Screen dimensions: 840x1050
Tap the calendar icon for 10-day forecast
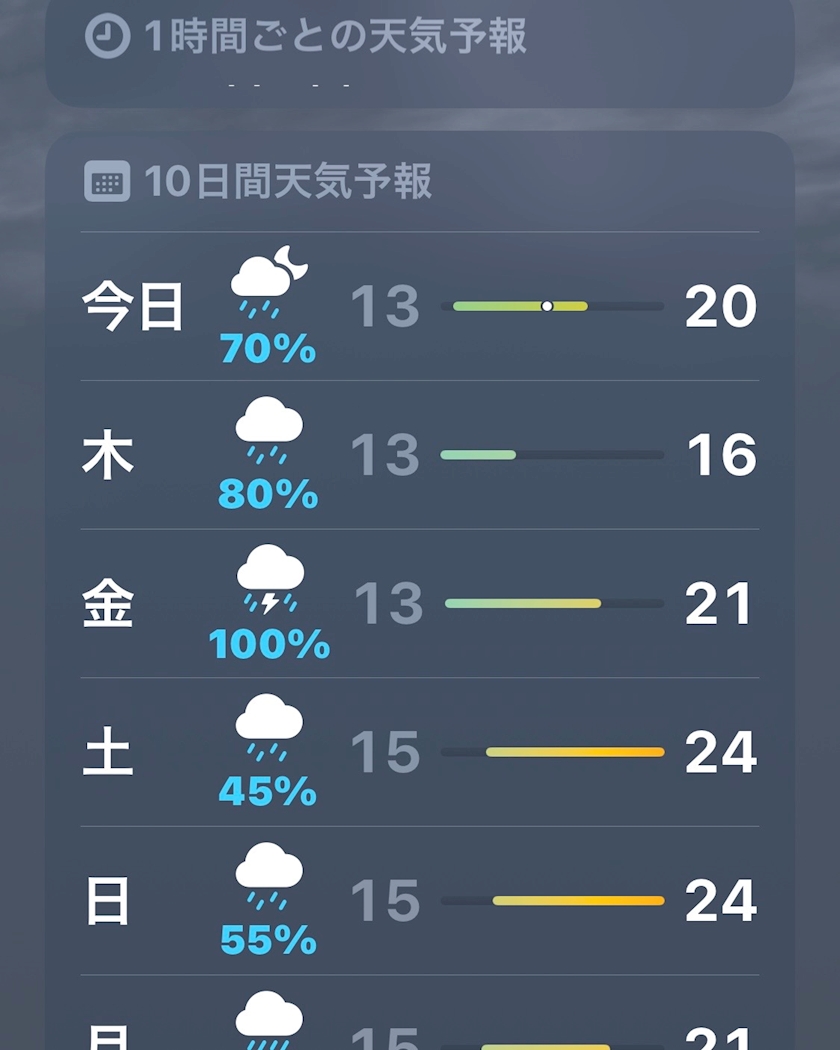107,182
